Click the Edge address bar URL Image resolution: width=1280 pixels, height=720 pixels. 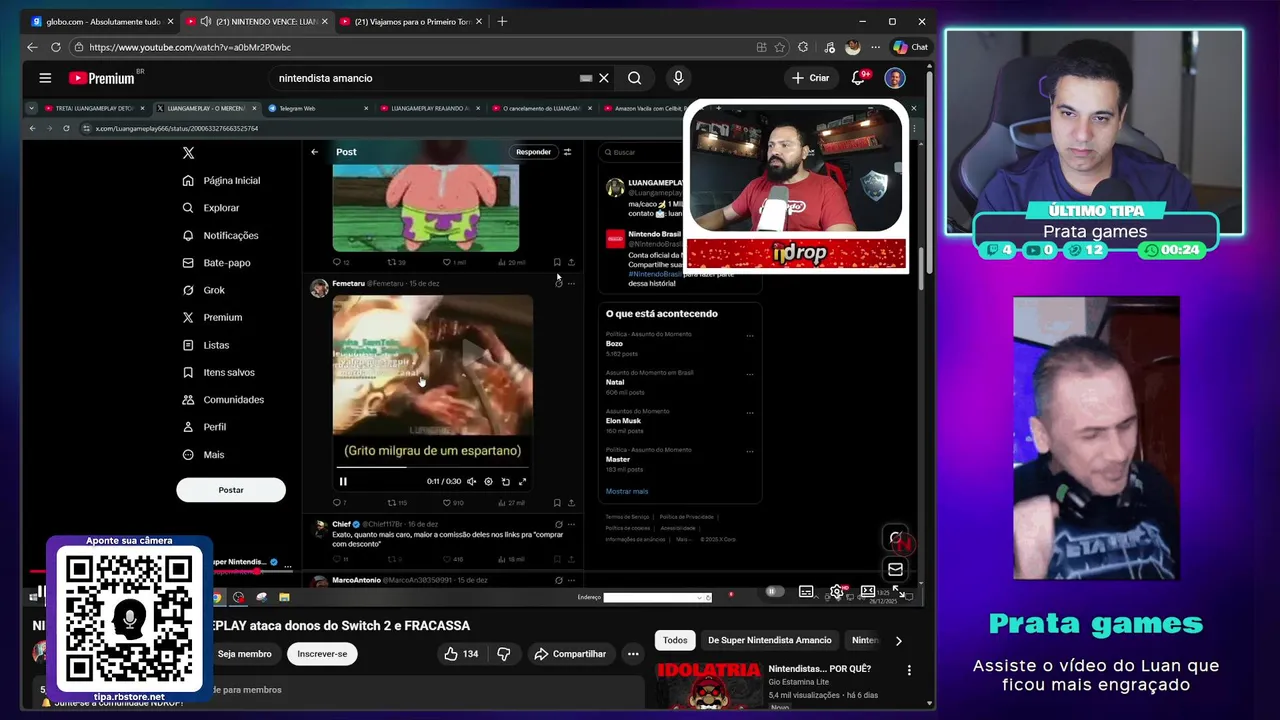coord(190,47)
